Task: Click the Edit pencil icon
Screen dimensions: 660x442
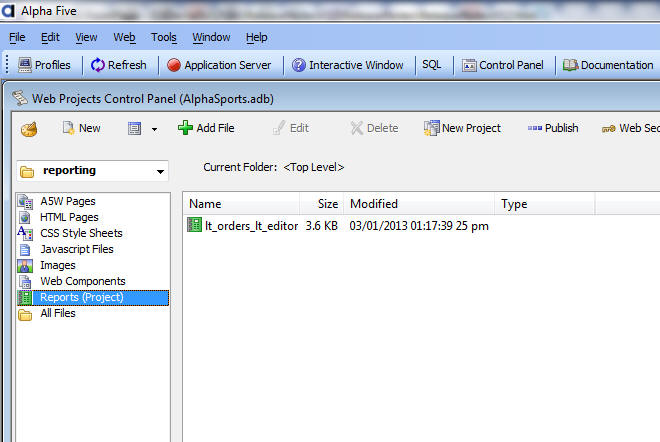Action: pos(279,128)
